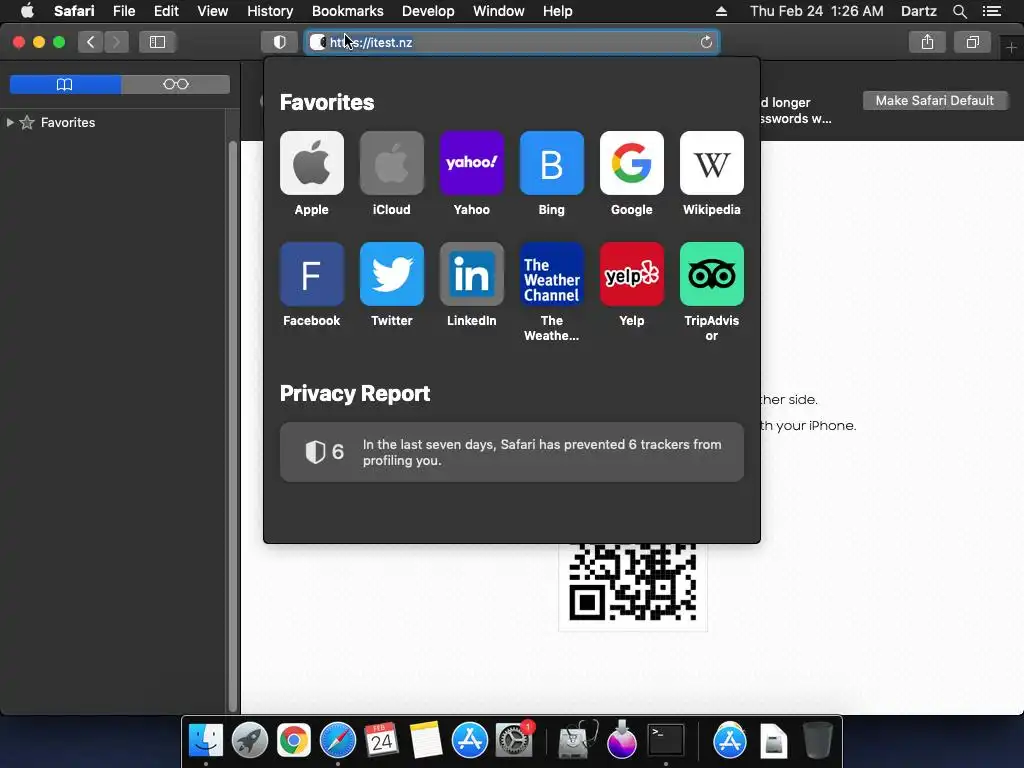
Task: Open Safari from the Dock
Action: click(x=338, y=741)
